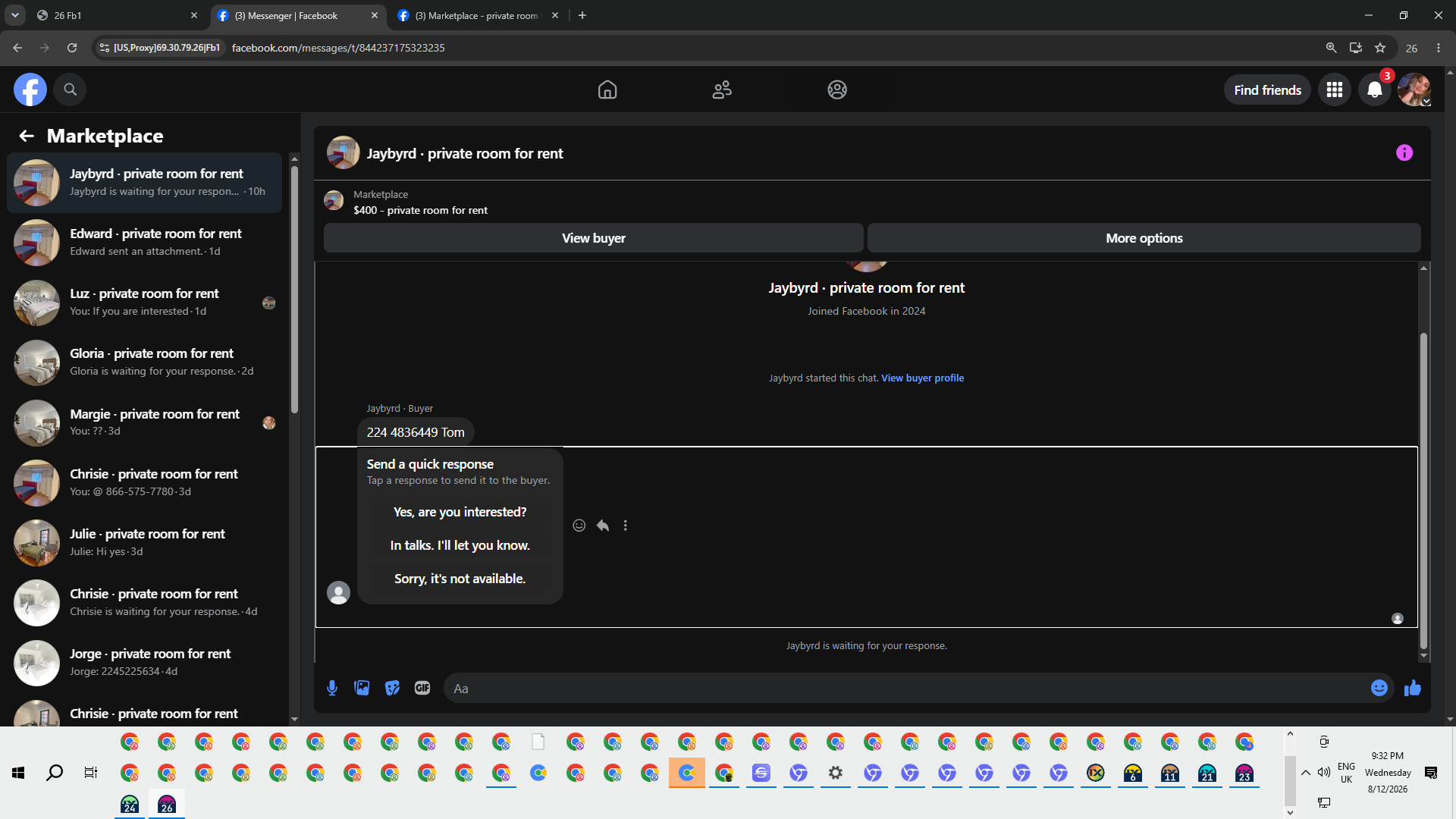The height and width of the screenshot is (819, 1456).
Task: Open the Friends icon in top navigation
Action: point(722,89)
